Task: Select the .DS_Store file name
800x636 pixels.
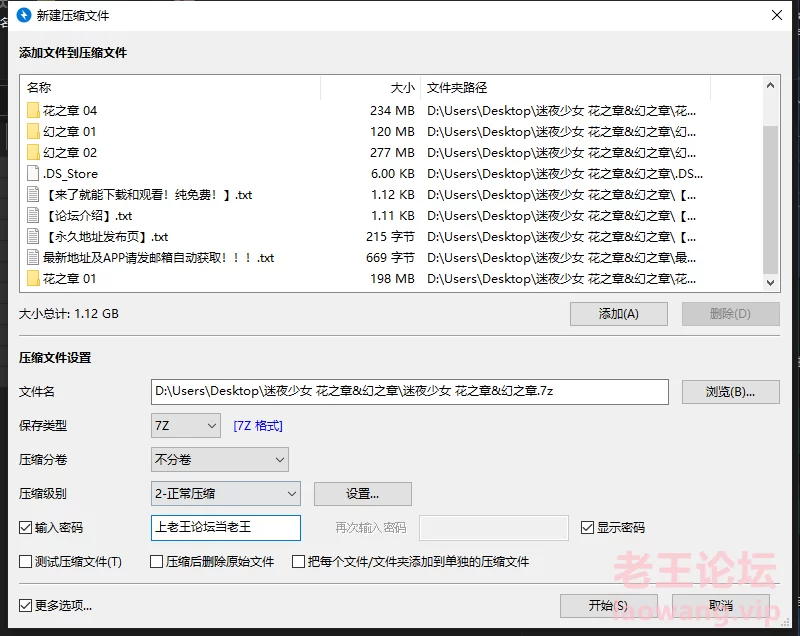Action: point(70,174)
